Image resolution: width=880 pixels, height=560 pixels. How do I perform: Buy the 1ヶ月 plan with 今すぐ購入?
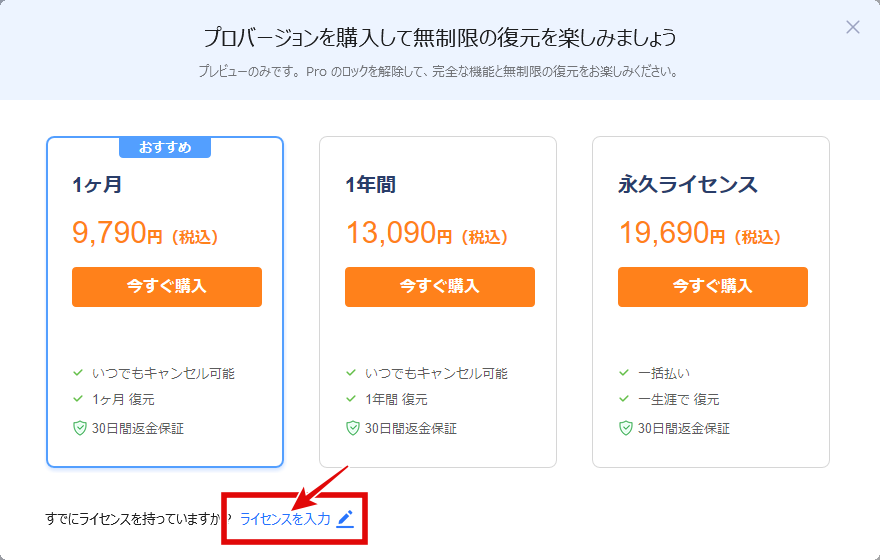click(x=167, y=287)
